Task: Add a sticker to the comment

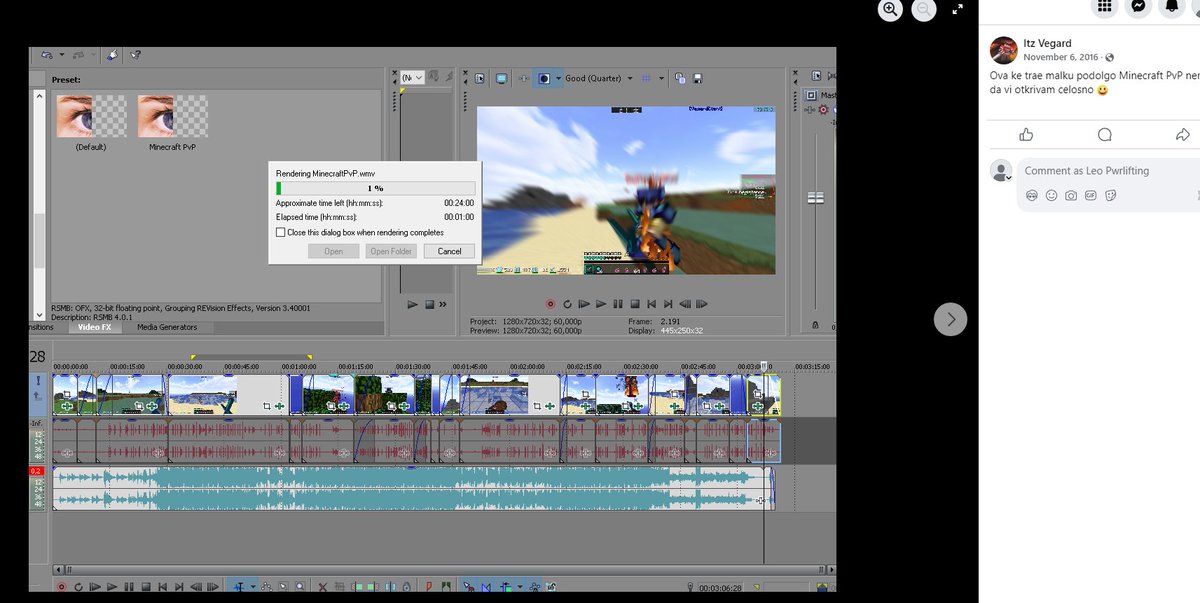Action: pyautogui.click(x=1111, y=196)
